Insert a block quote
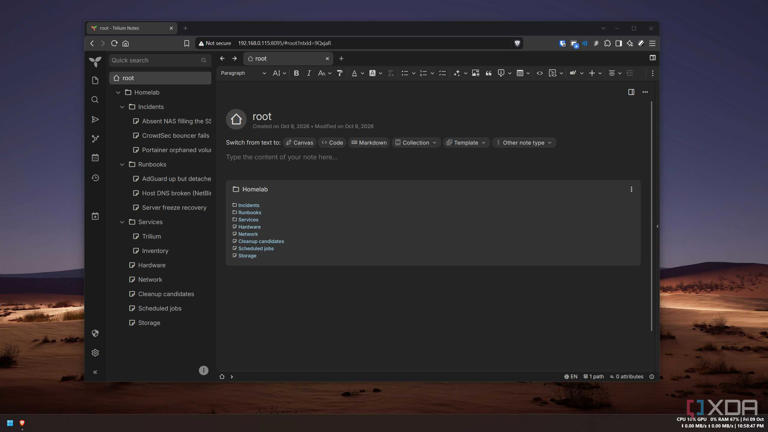 point(488,73)
